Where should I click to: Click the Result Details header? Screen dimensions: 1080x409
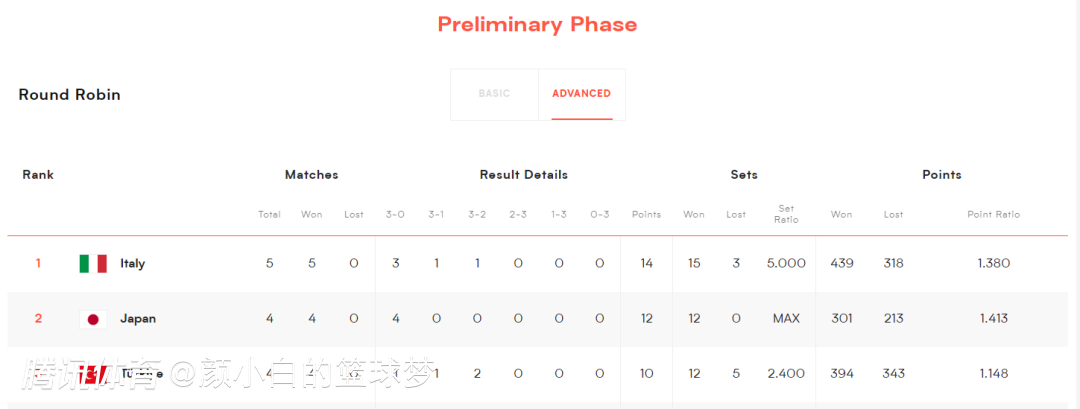pyautogui.click(x=523, y=175)
